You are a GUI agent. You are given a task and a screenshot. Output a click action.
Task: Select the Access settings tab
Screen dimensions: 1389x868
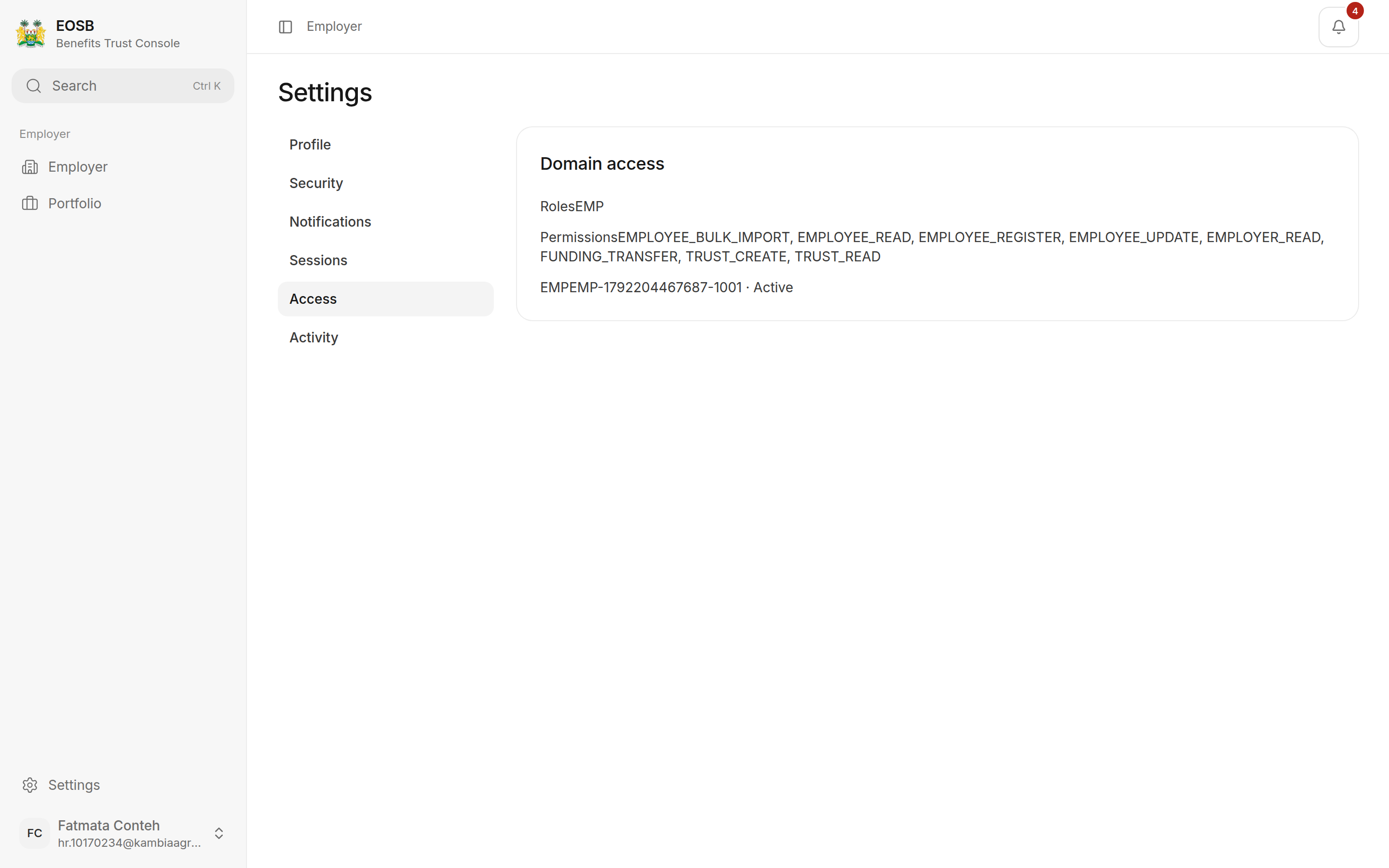[x=385, y=299]
